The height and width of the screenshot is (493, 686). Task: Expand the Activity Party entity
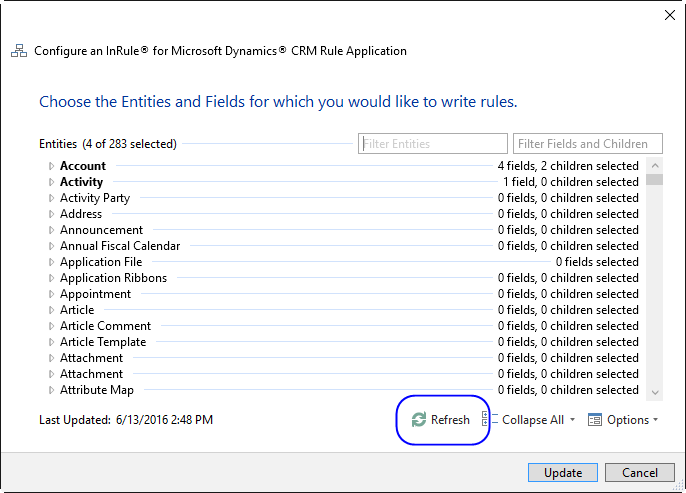coord(51,198)
